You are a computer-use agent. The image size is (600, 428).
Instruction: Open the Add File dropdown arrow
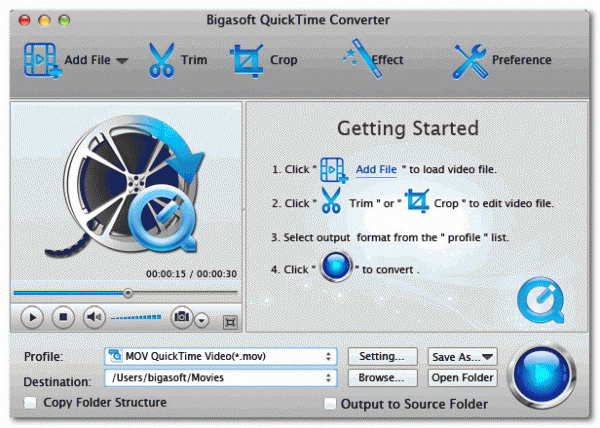[x=122, y=61]
